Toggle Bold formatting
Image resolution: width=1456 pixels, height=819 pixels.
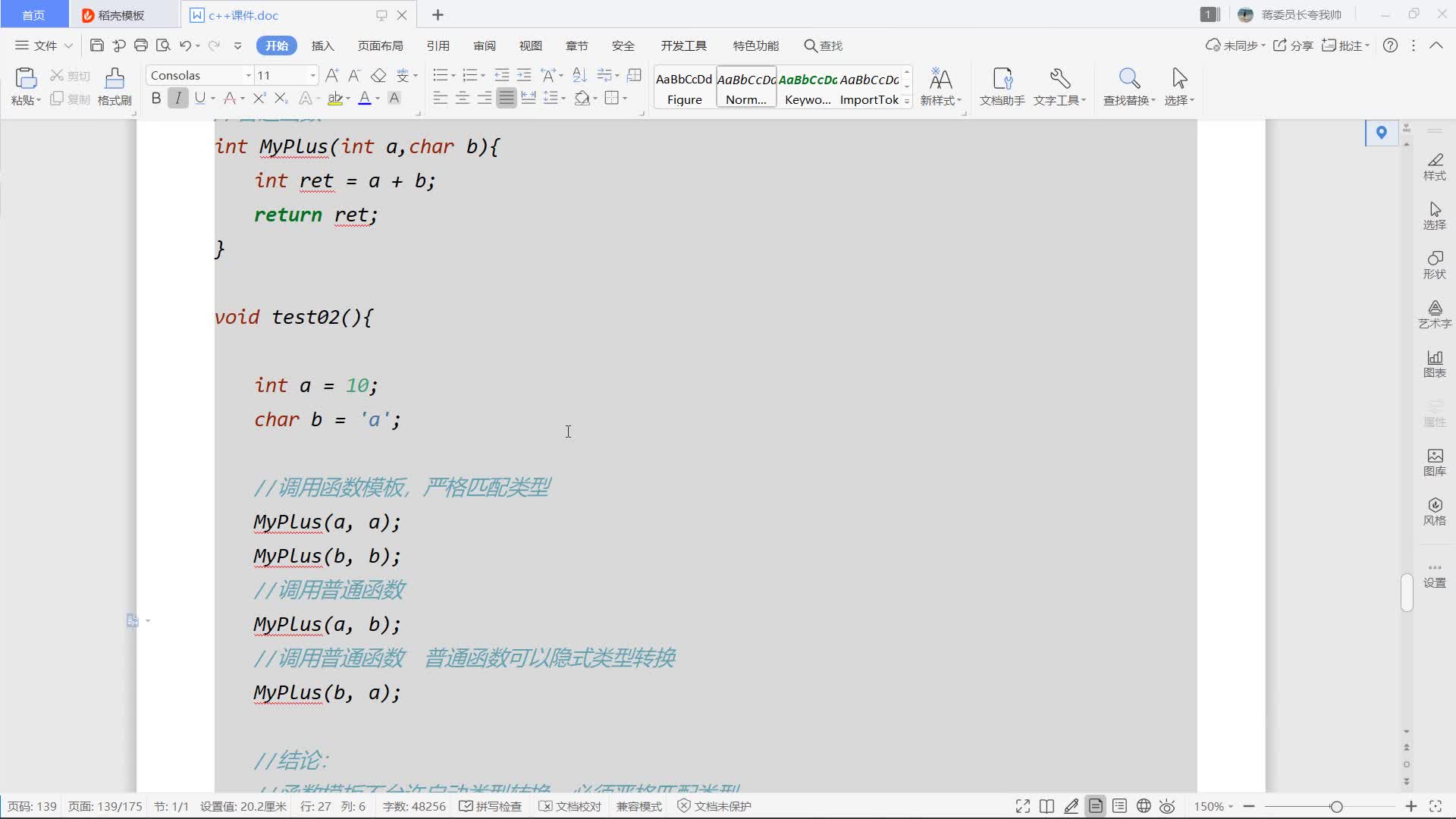point(156,98)
